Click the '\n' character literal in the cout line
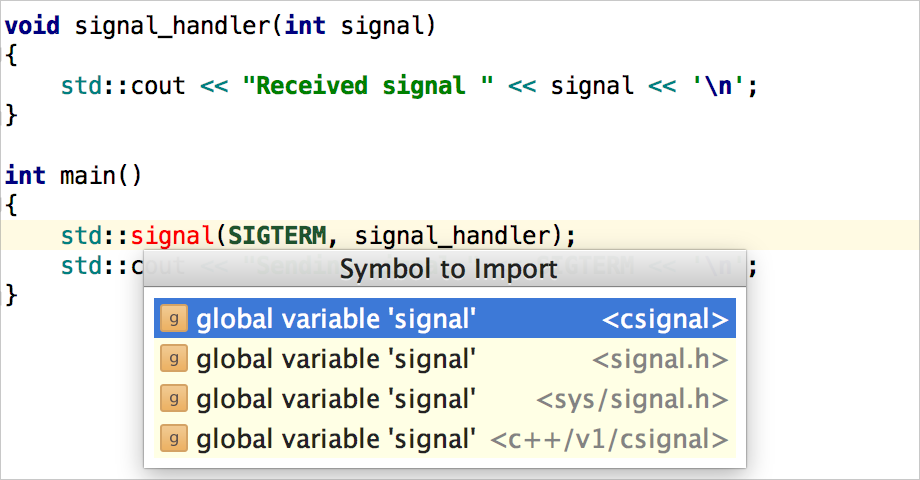The height and width of the screenshot is (480, 920). pyautogui.click(x=718, y=86)
